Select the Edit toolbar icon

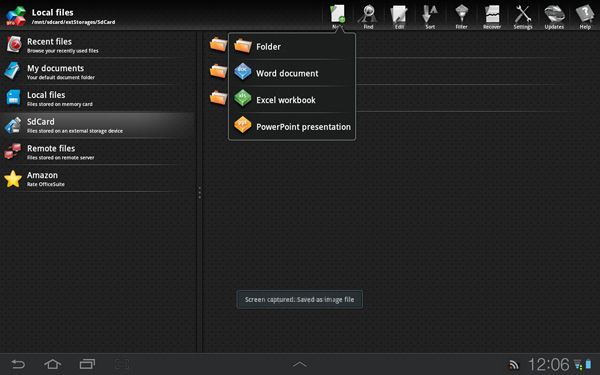tap(399, 16)
